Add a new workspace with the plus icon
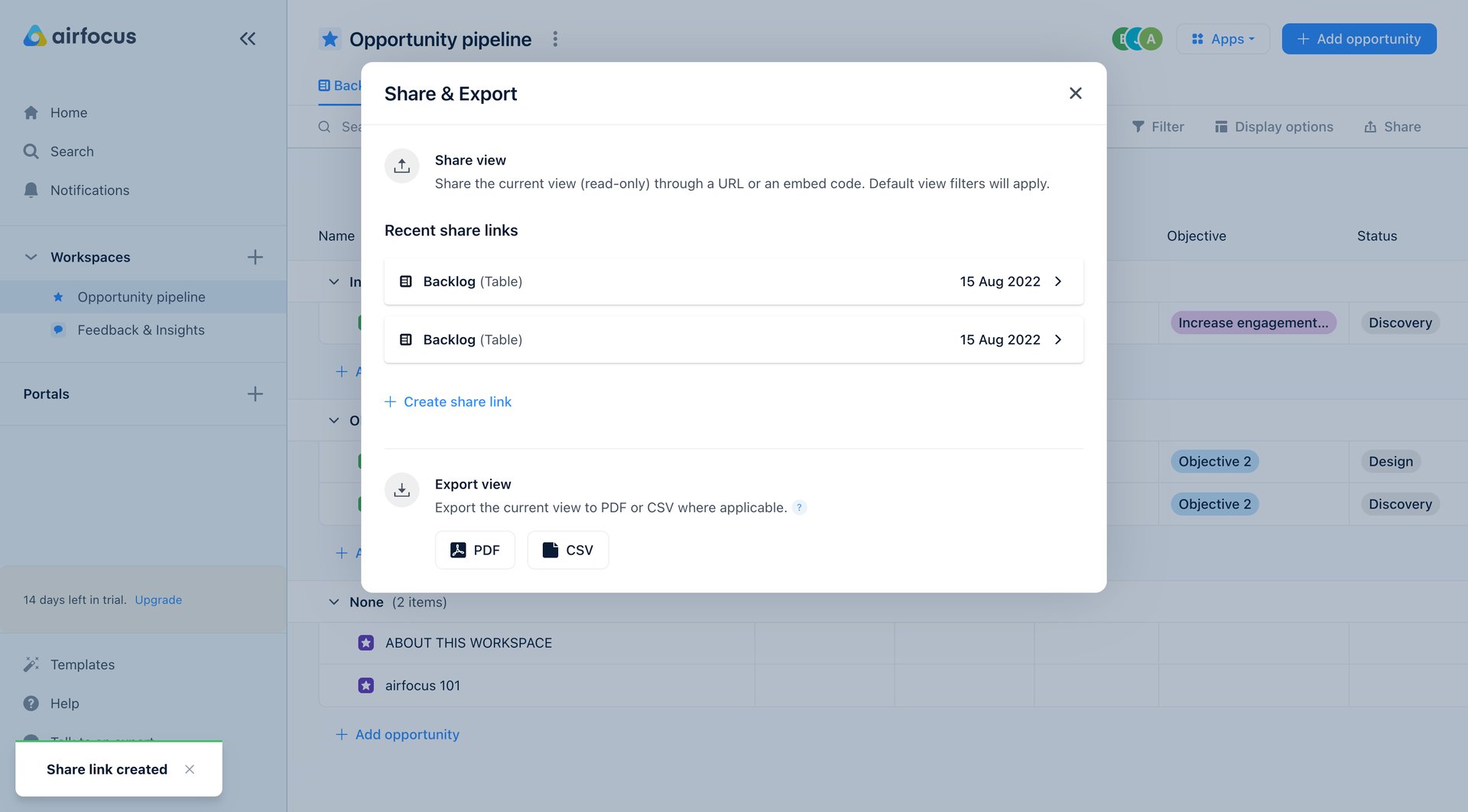 point(255,257)
